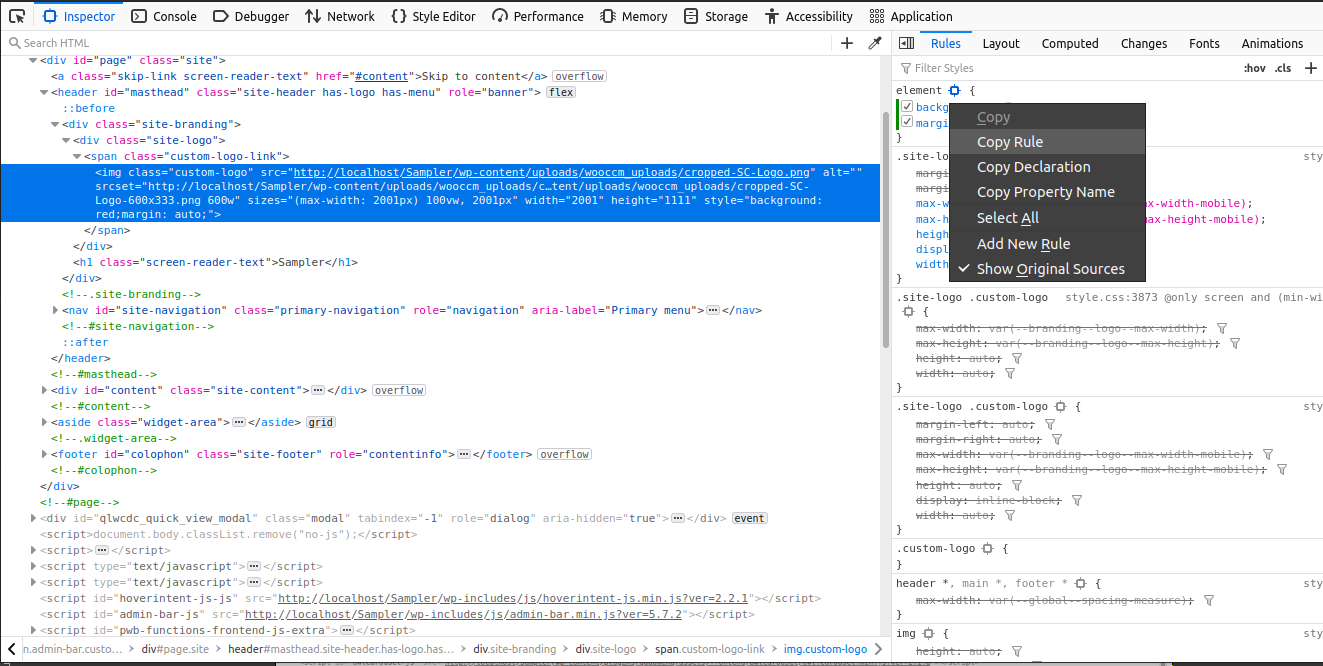
Task: Click the grid badge on aside
Action: 320,422
